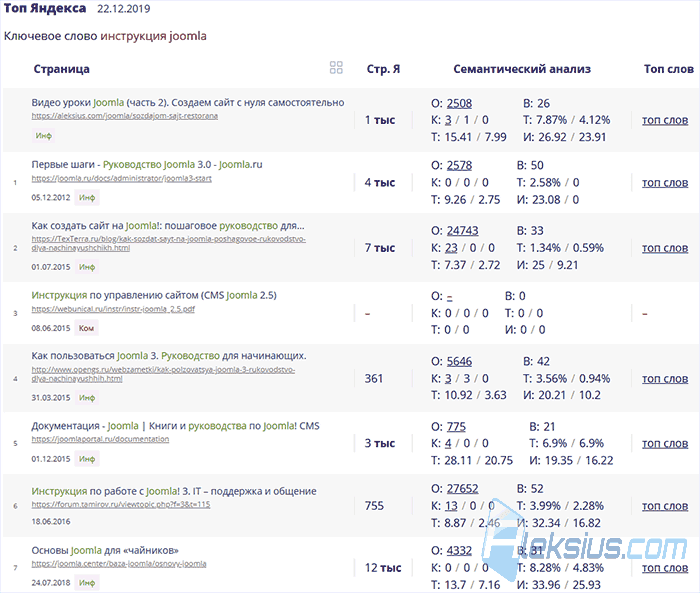Screen dimensions: 700x593
Task: Click the word count 5646 link
Action: click(459, 361)
